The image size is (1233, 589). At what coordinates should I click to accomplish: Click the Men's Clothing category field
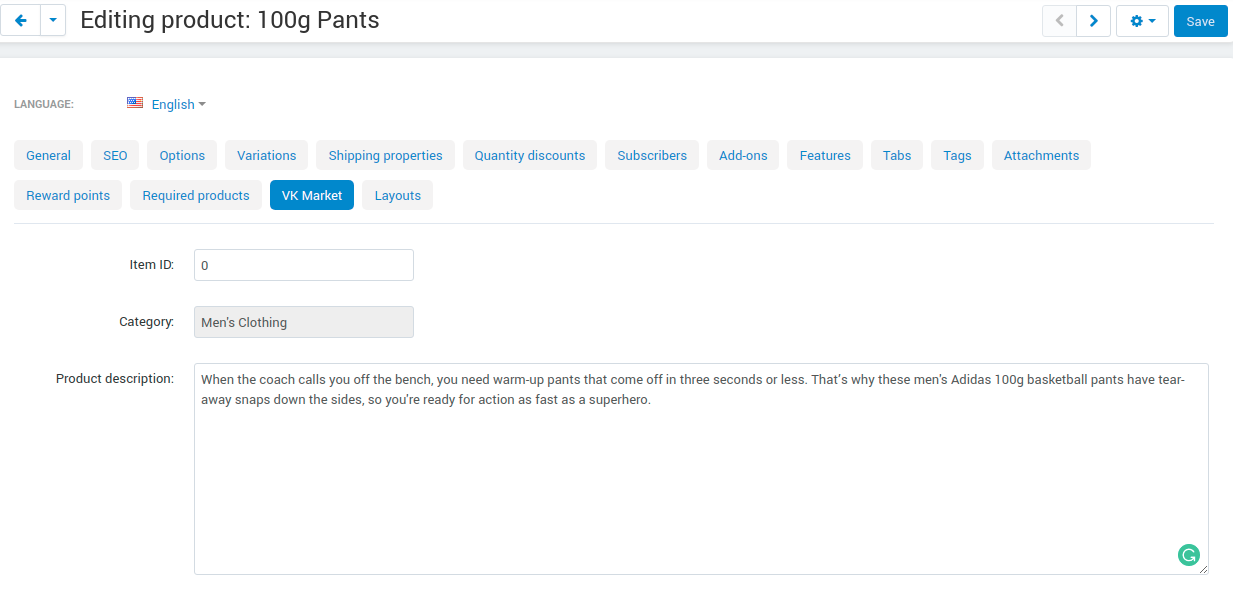[x=304, y=322]
